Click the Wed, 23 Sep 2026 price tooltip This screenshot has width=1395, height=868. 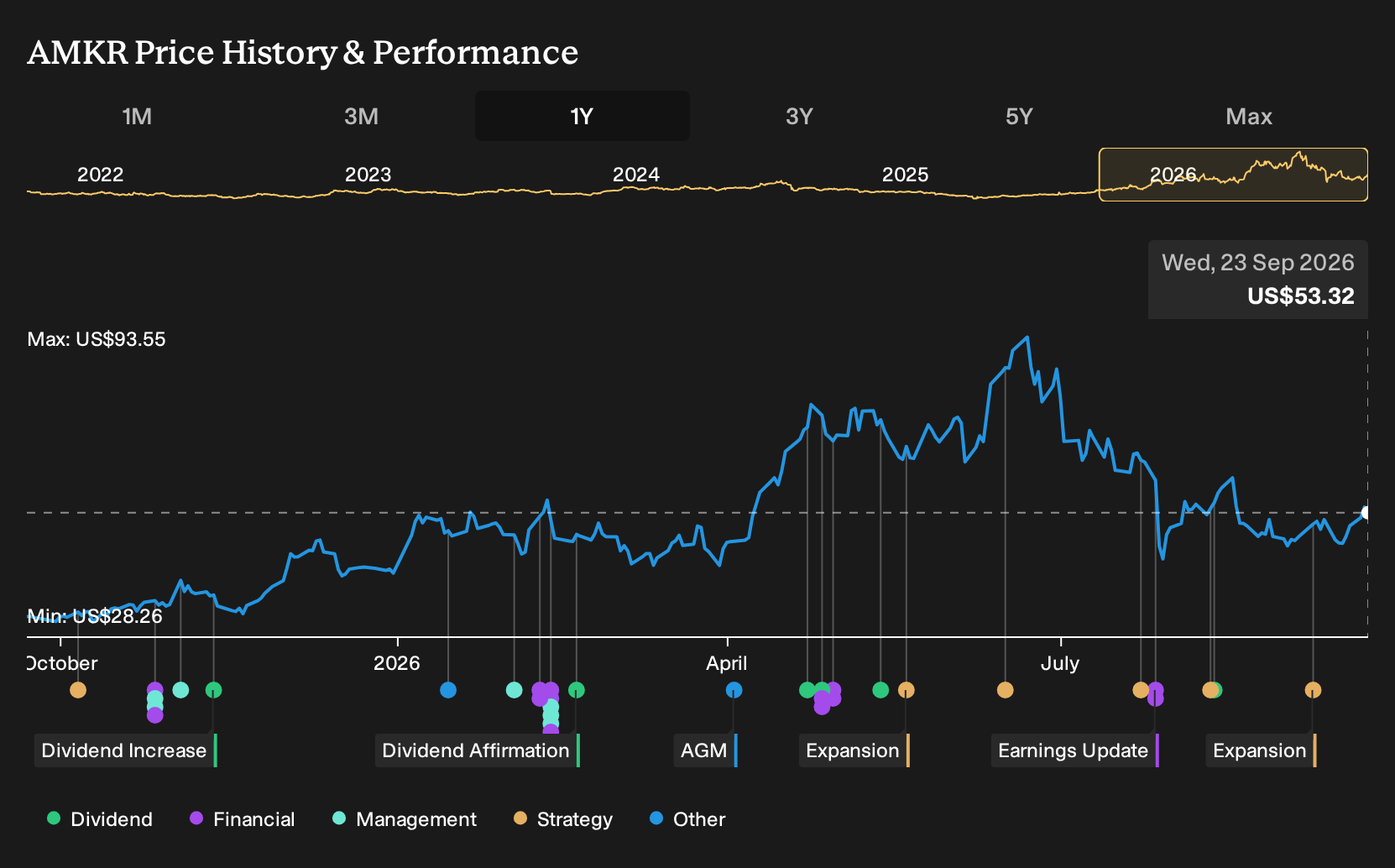pyautogui.click(x=1258, y=280)
